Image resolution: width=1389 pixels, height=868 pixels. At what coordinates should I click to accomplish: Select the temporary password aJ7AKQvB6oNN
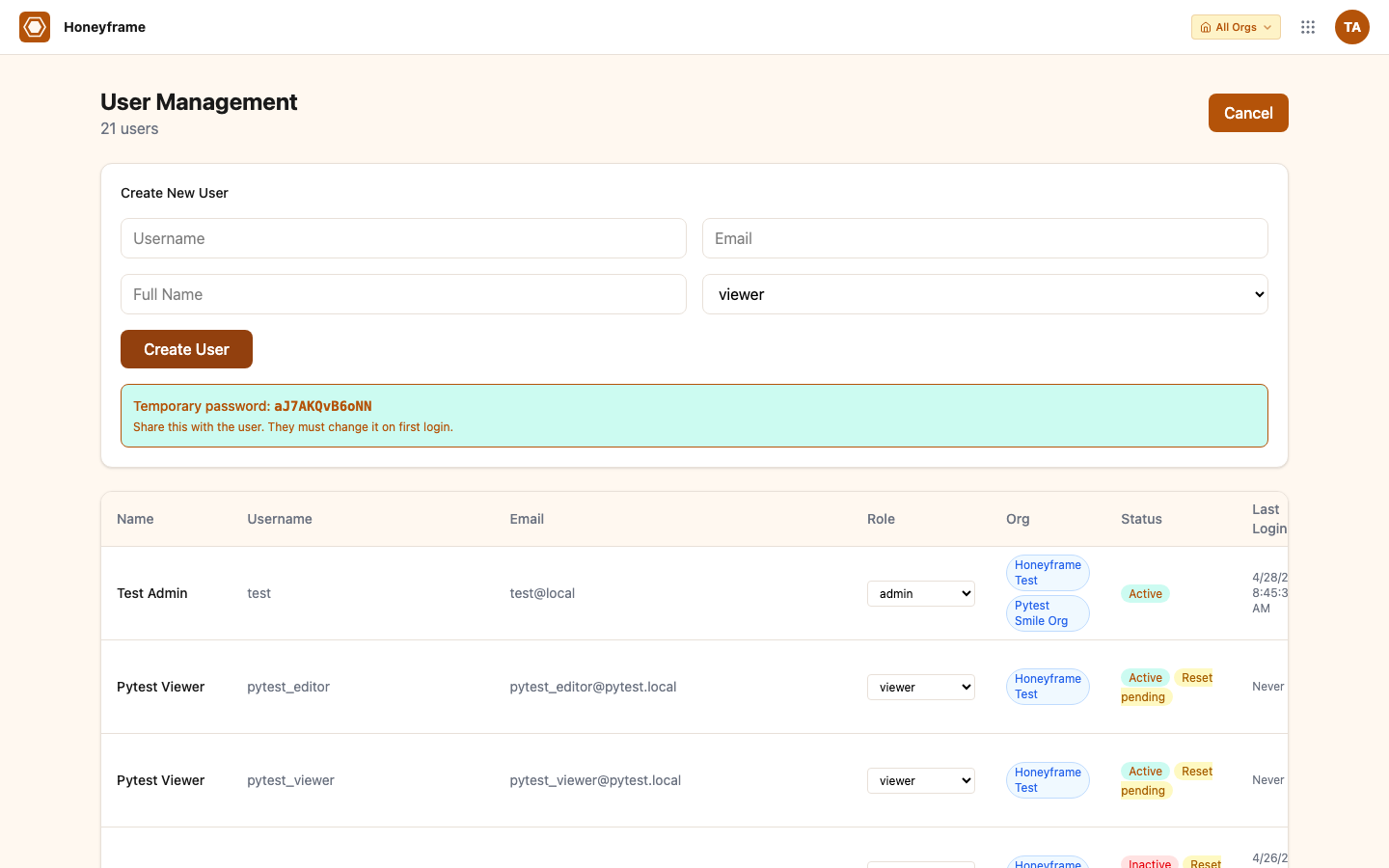(323, 406)
